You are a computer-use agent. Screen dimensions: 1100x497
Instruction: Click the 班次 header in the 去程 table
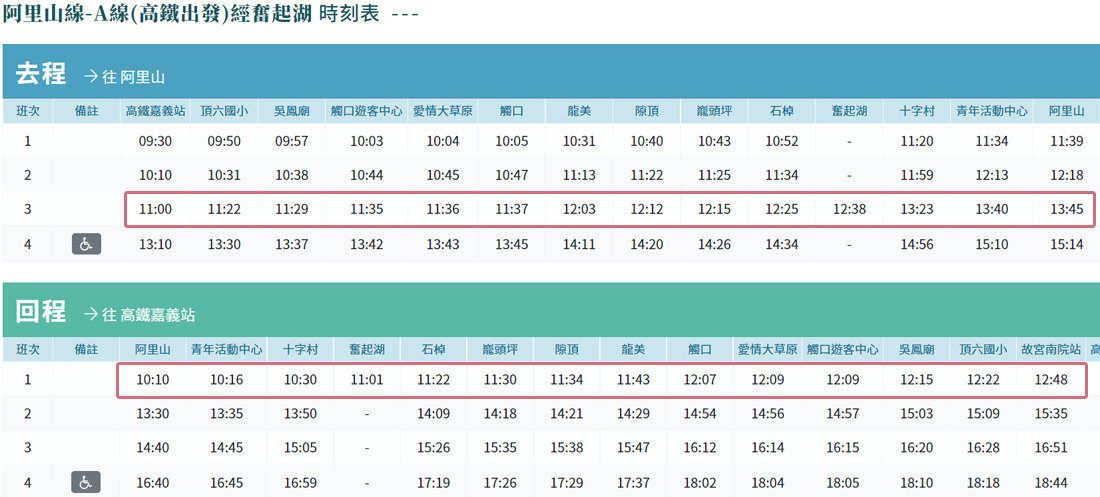coord(28,111)
